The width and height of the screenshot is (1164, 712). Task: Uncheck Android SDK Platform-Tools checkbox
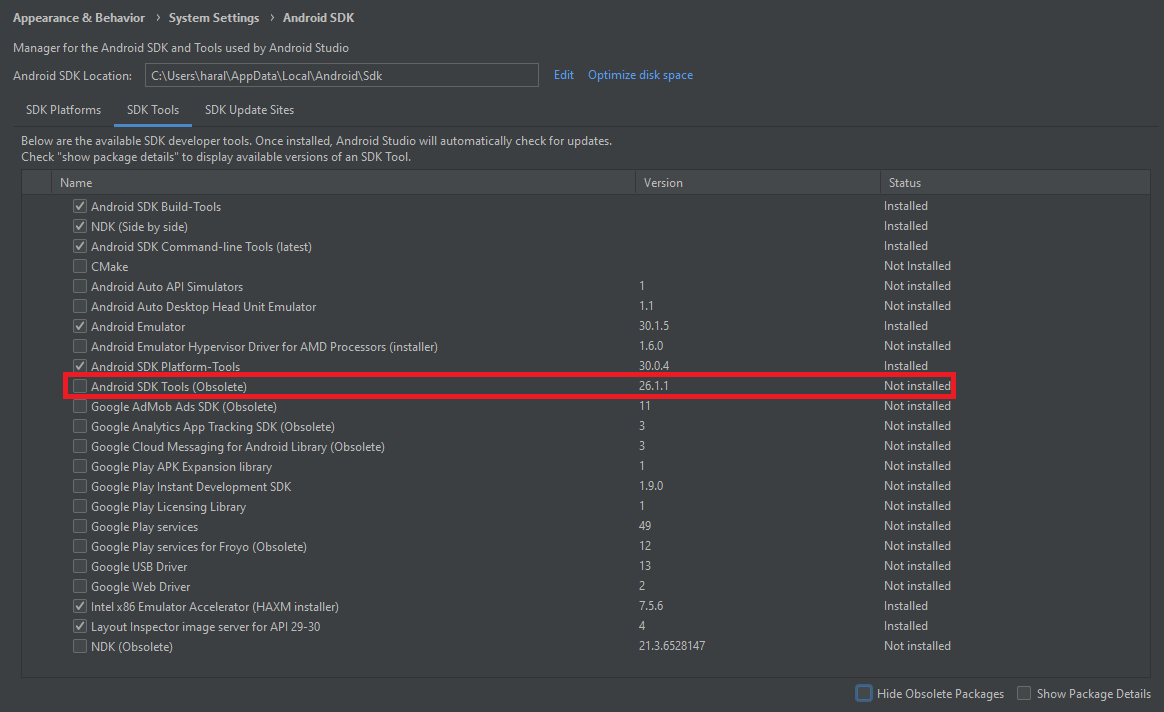[80, 366]
